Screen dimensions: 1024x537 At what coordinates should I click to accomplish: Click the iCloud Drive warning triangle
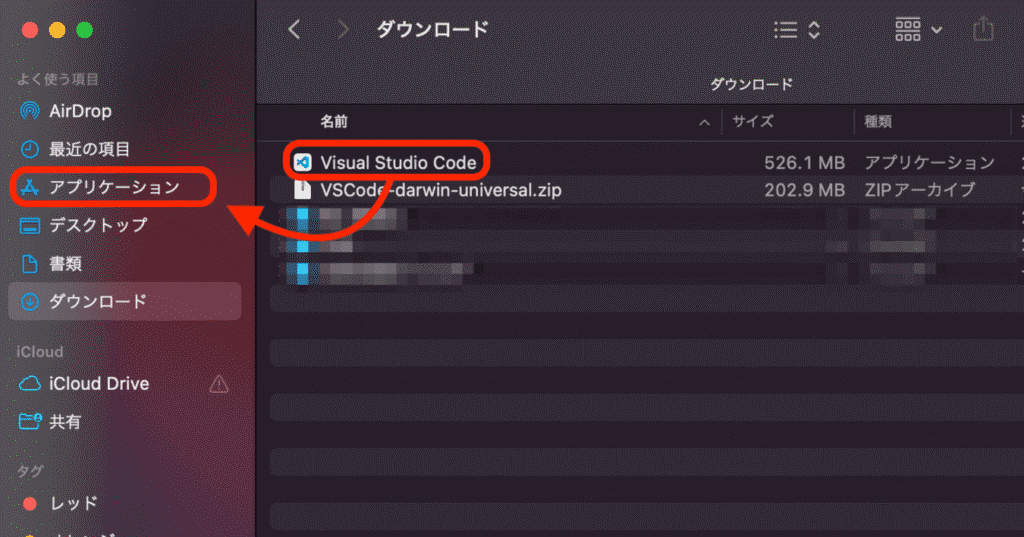tap(219, 384)
